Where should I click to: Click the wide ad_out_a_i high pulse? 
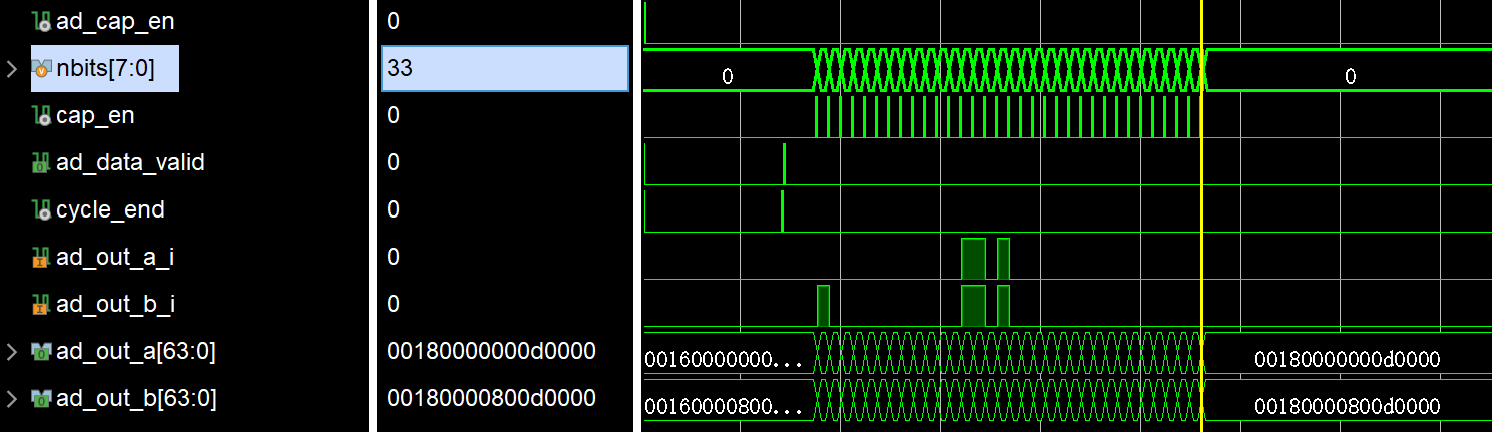point(973,259)
